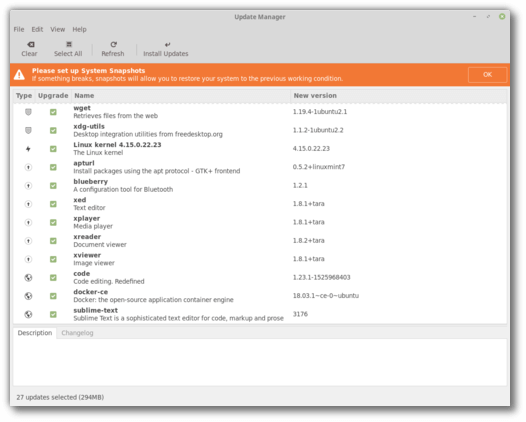
Task: Select the xdg-utils package row
Action: 260,130
